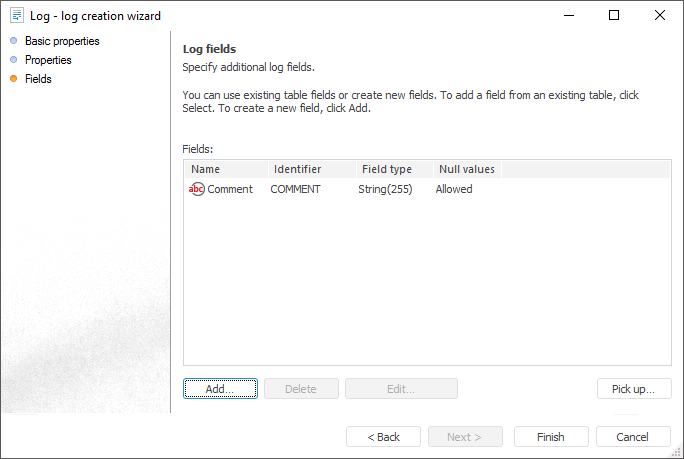Image resolution: width=684 pixels, height=459 pixels.
Task: Maximize the log creation wizard window
Action: tap(614, 15)
